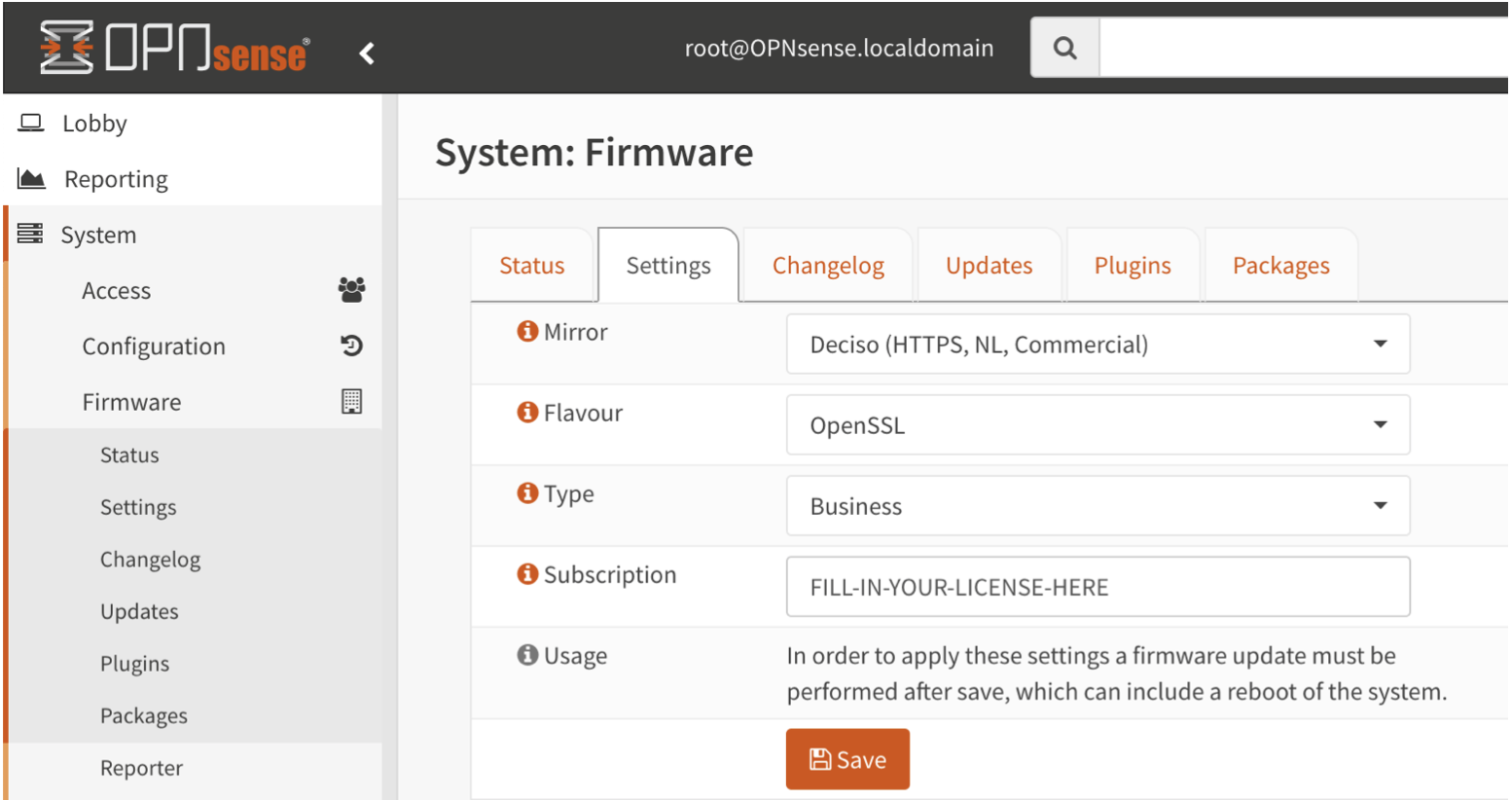
Task: Show help via Mirror info icon
Action: pyautogui.click(x=527, y=332)
